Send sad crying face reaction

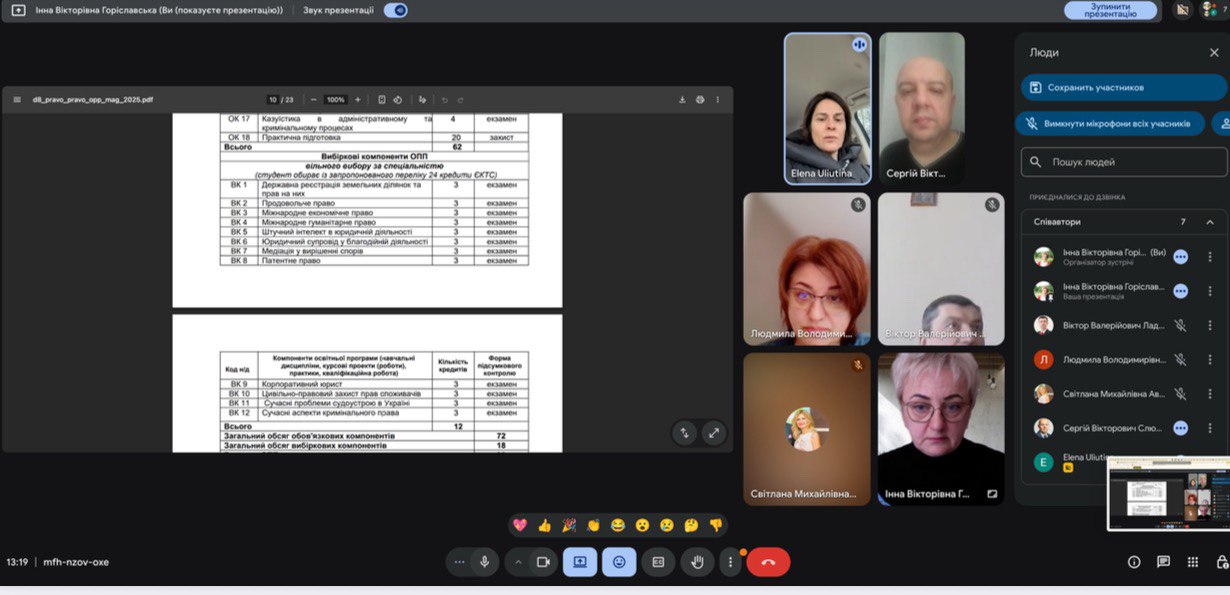[667, 525]
